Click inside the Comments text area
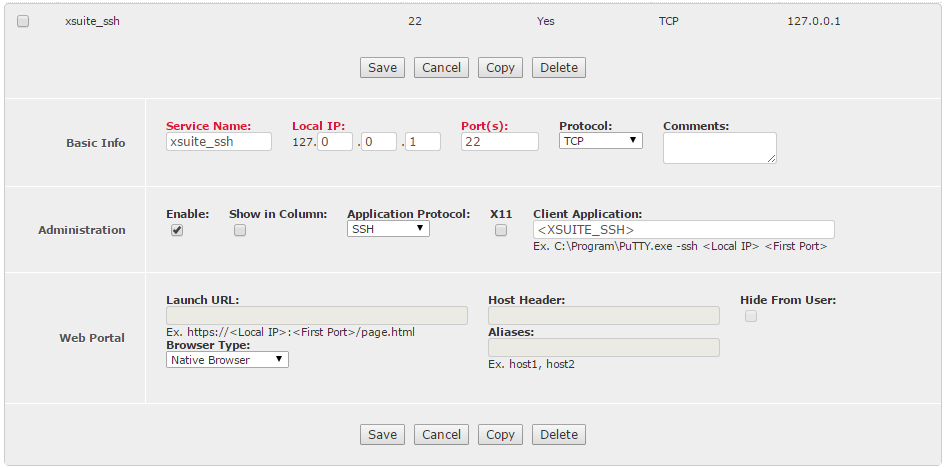Image resolution: width=945 pixels, height=468 pixels. [x=720, y=148]
